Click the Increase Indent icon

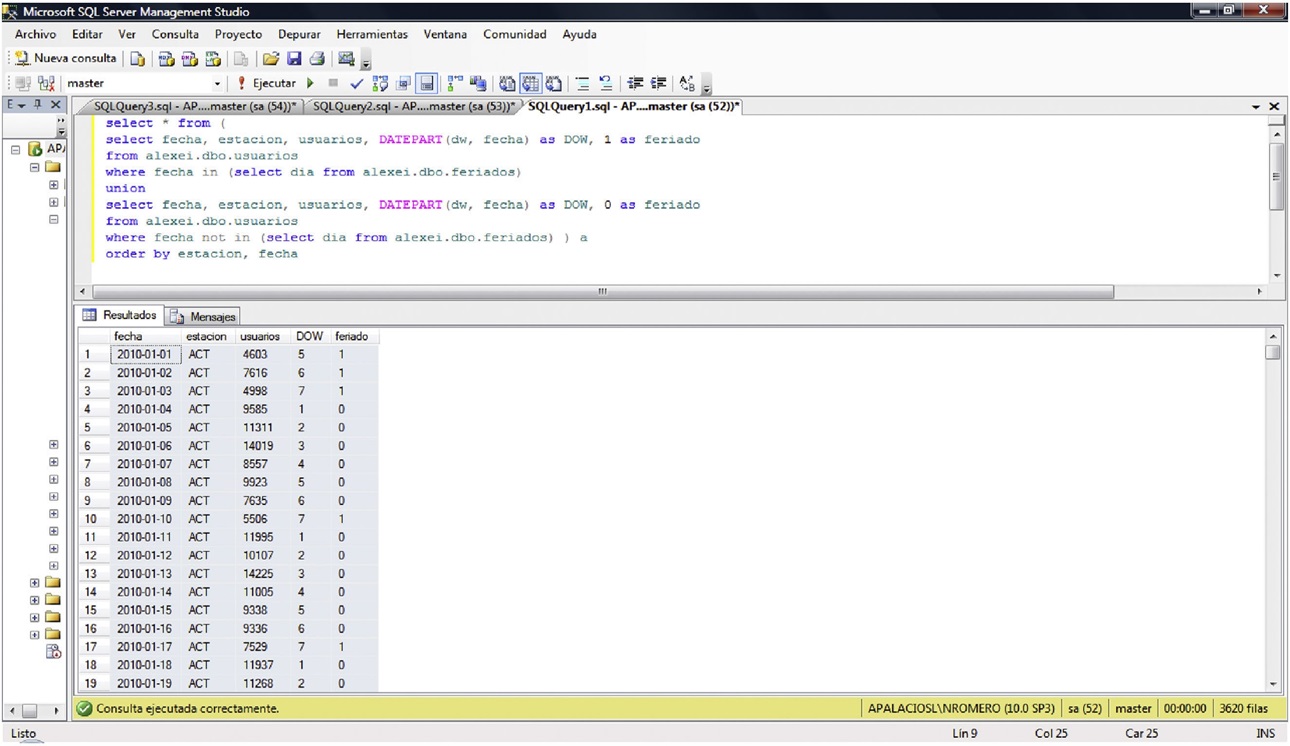point(658,84)
